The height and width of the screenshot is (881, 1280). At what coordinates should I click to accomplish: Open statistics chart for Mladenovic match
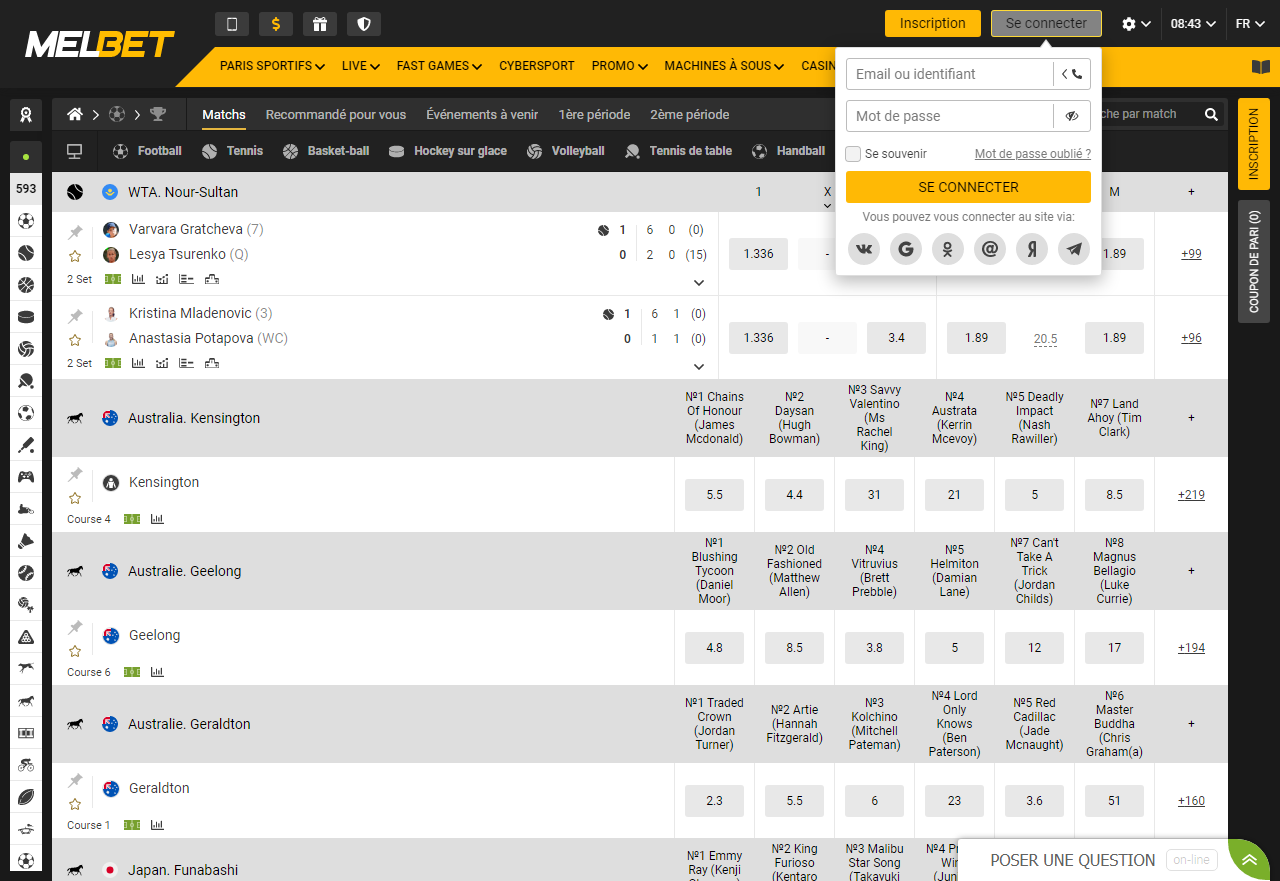(138, 362)
